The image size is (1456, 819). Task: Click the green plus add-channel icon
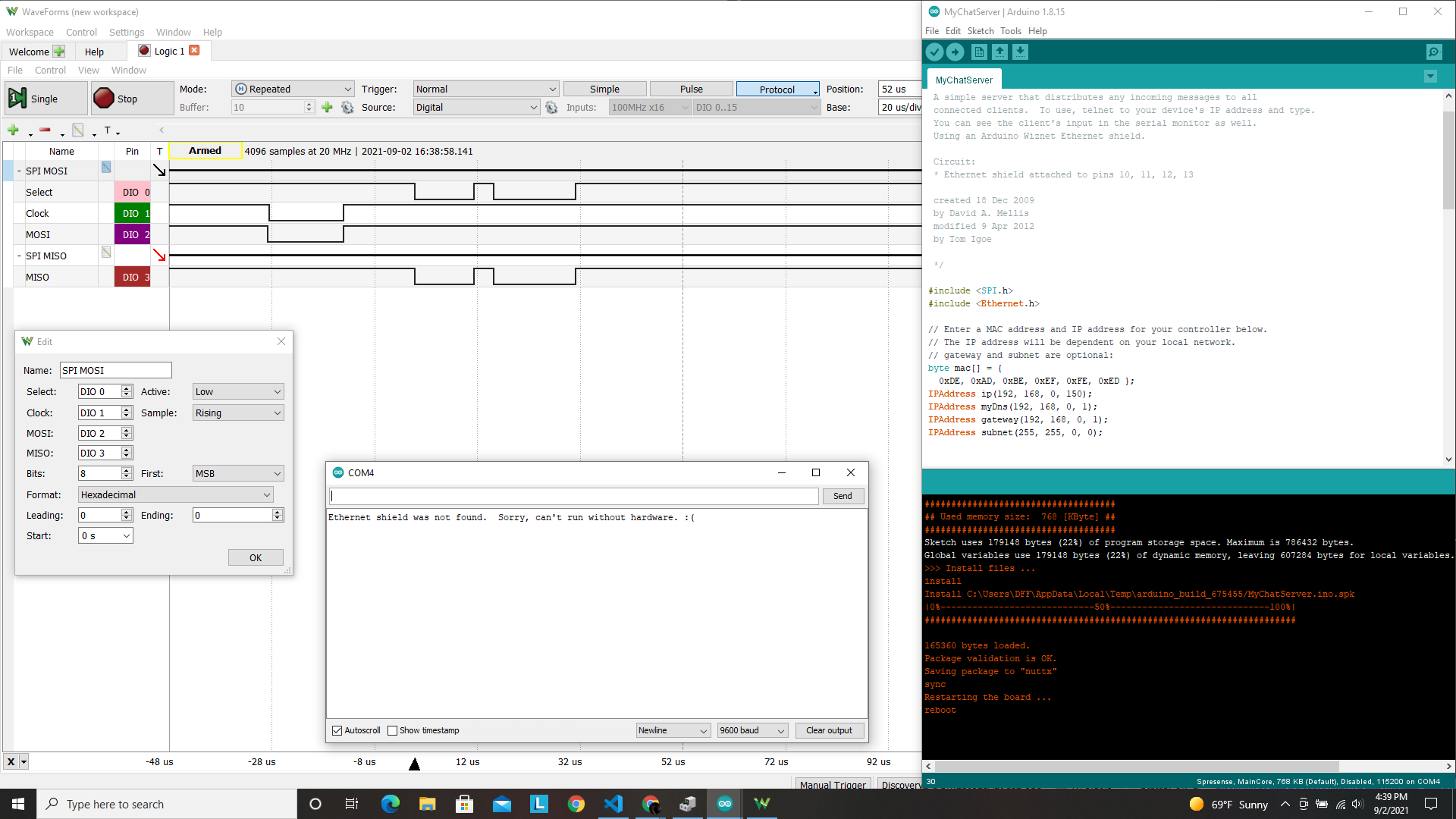13,130
